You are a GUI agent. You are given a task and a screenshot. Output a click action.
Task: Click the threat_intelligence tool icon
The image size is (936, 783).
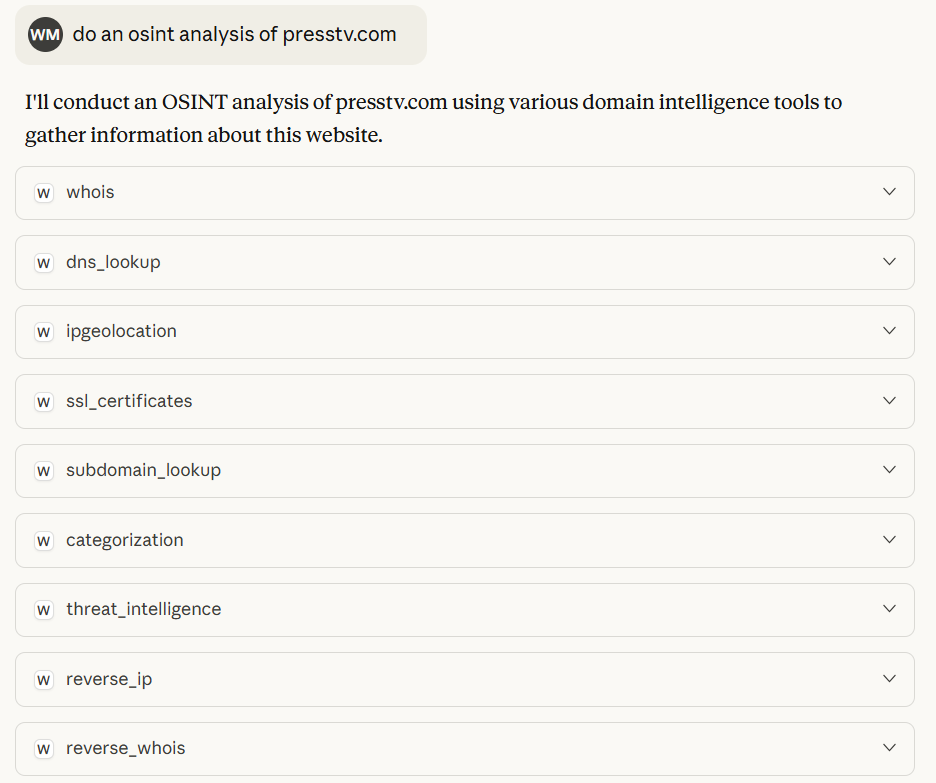[x=44, y=609]
